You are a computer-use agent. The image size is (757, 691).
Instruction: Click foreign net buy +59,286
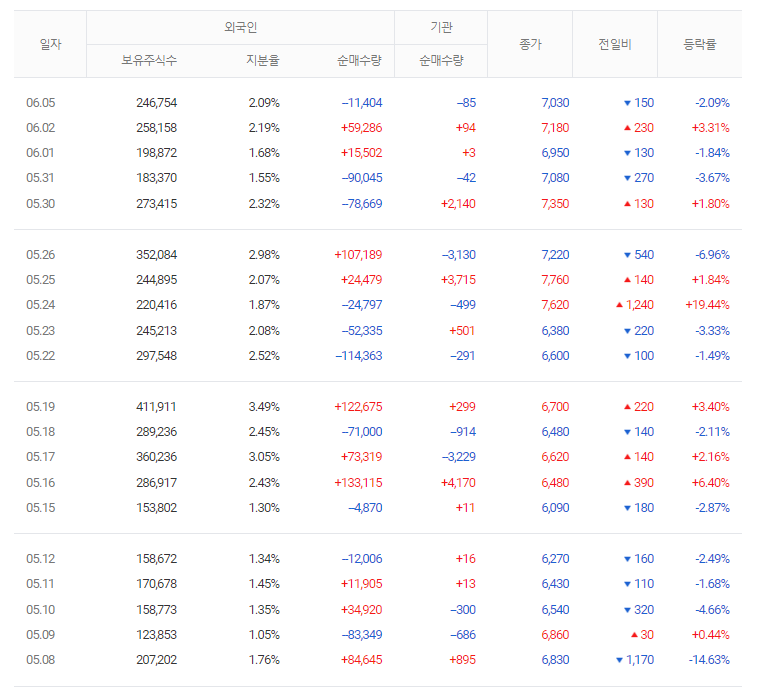coord(362,128)
